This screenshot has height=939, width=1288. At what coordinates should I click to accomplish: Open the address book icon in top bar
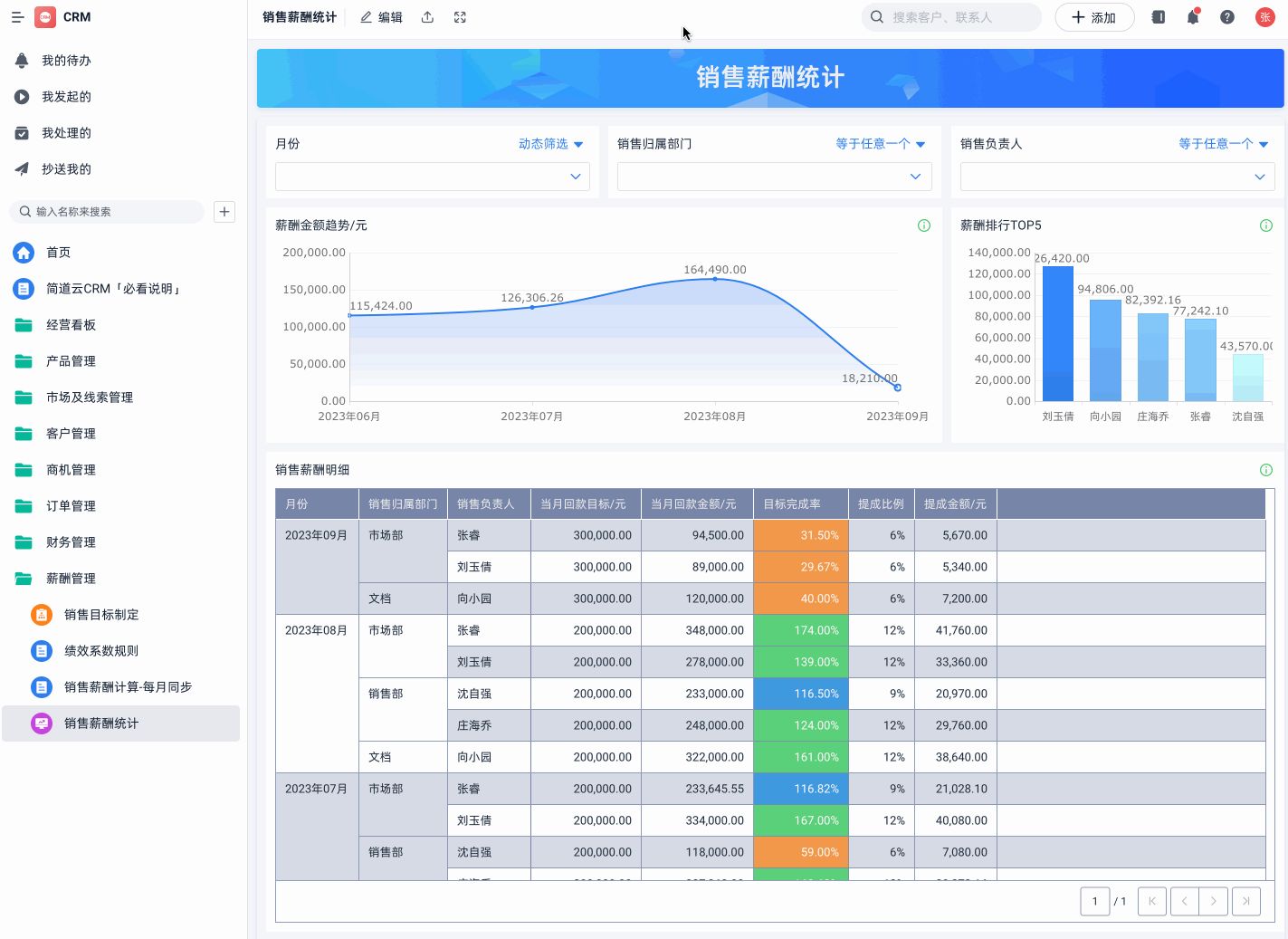pyautogui.click(x=1158, y=17)
